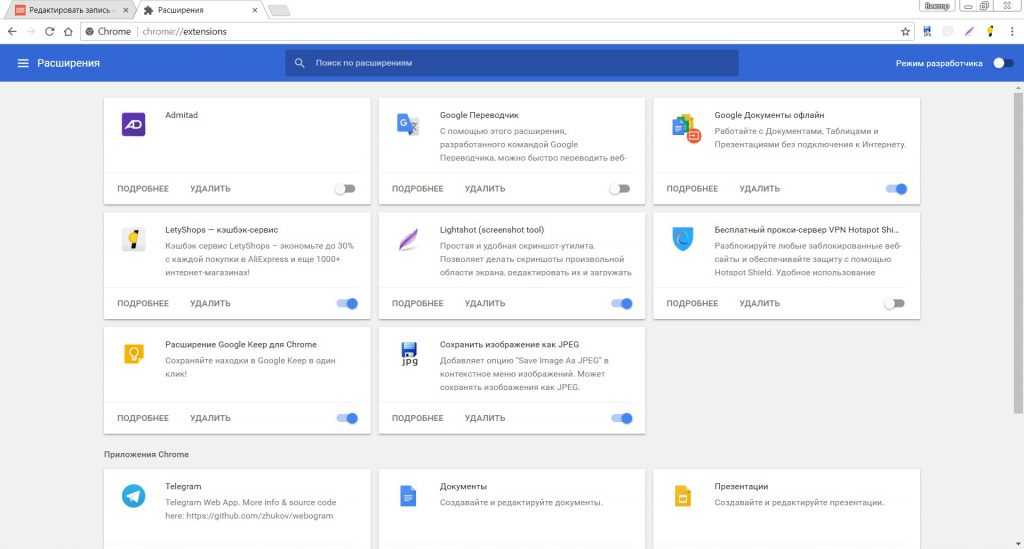Screen dimensions: 1024x549
Task: Click the Lightshot feather toolbar icon
Action: [968, 31]
